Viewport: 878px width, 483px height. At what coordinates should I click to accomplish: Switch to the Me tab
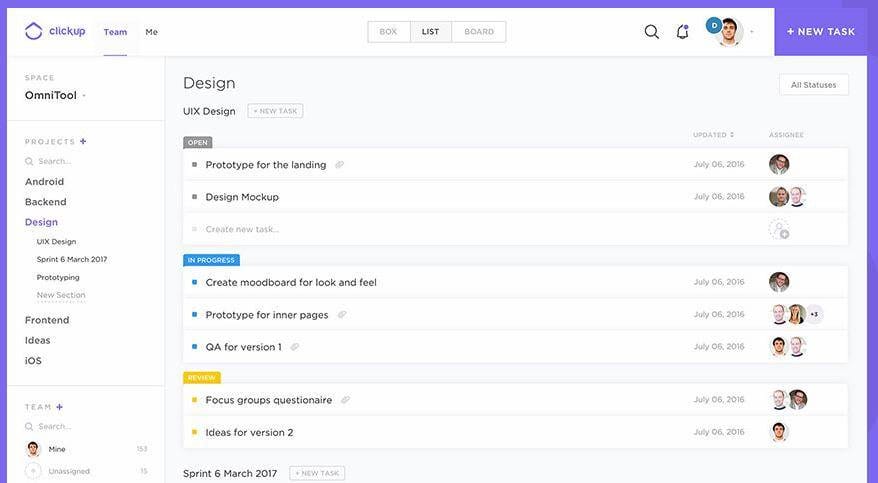coord(151,32)
